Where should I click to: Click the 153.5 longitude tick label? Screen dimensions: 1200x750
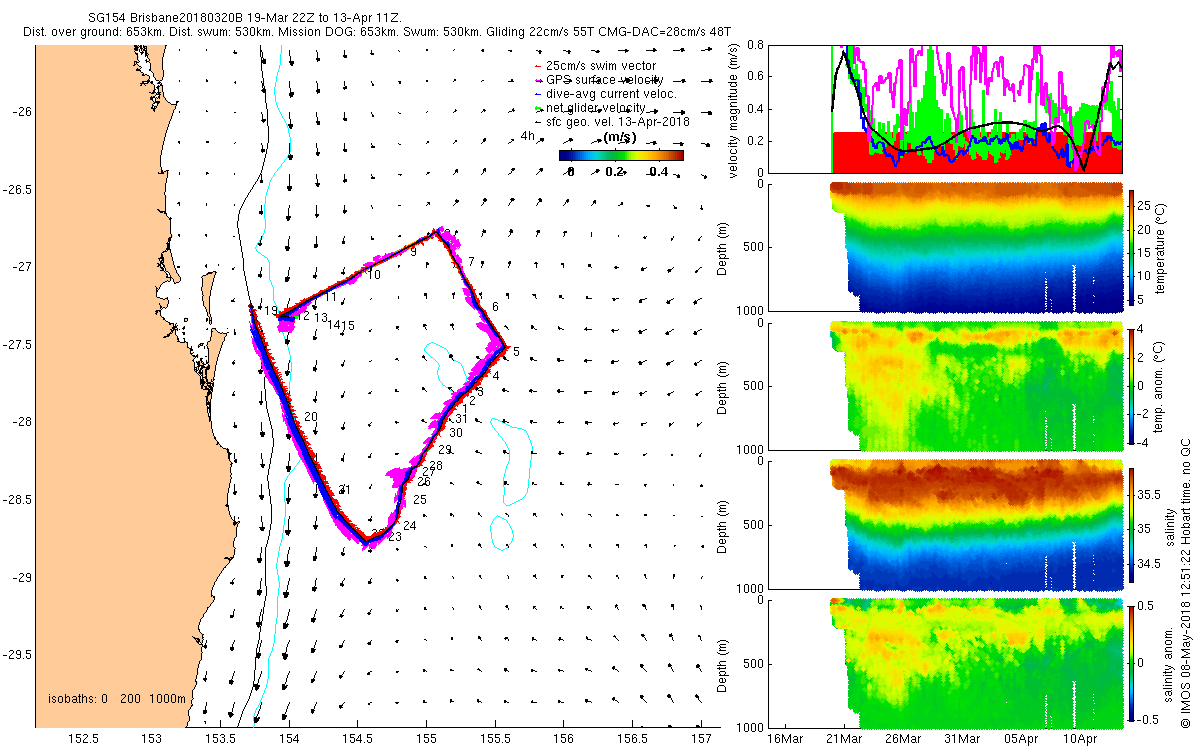tap(220, 740)
